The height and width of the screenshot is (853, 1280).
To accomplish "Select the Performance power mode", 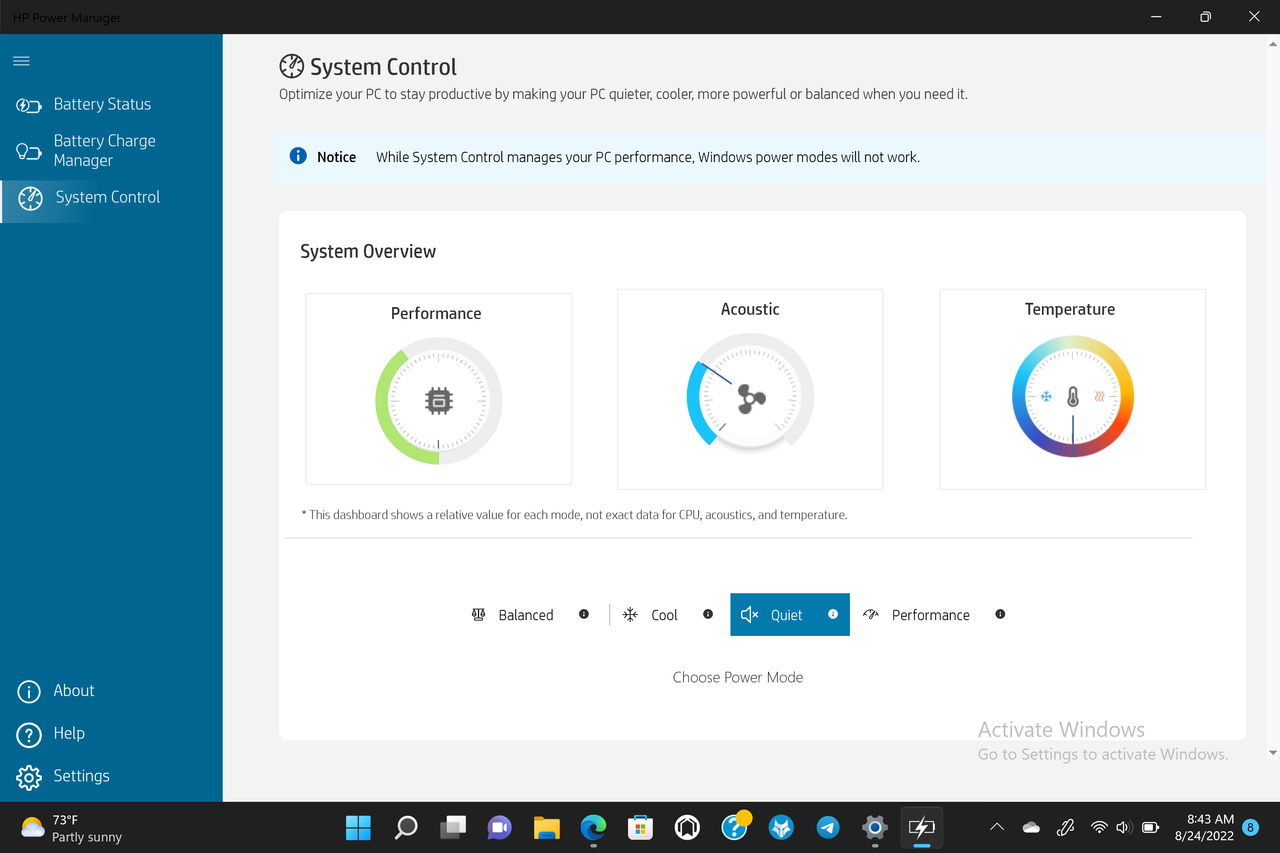I will tap(917, 615).
